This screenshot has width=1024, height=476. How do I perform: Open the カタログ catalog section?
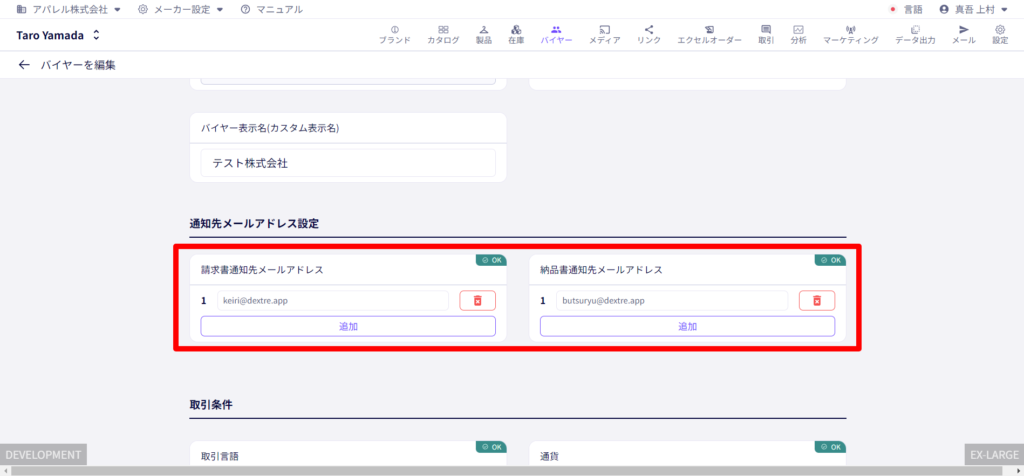coord(443,35)
